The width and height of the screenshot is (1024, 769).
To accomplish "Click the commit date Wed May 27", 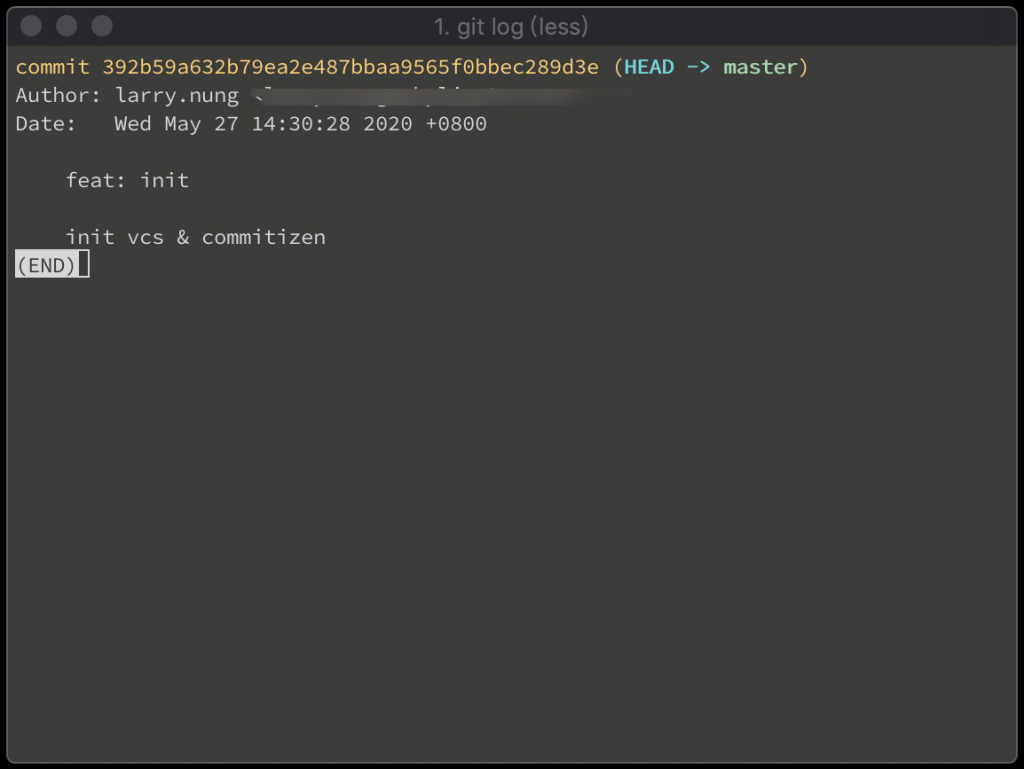I will coord(176,124).
